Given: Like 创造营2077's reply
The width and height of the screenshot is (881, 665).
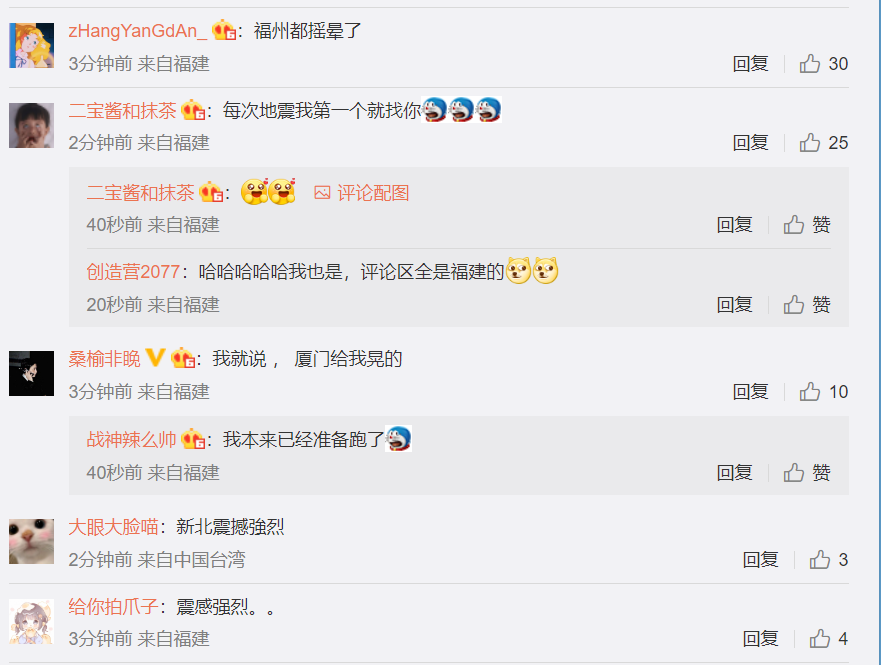Looking at the screenshot, I should tap(807, 304).
